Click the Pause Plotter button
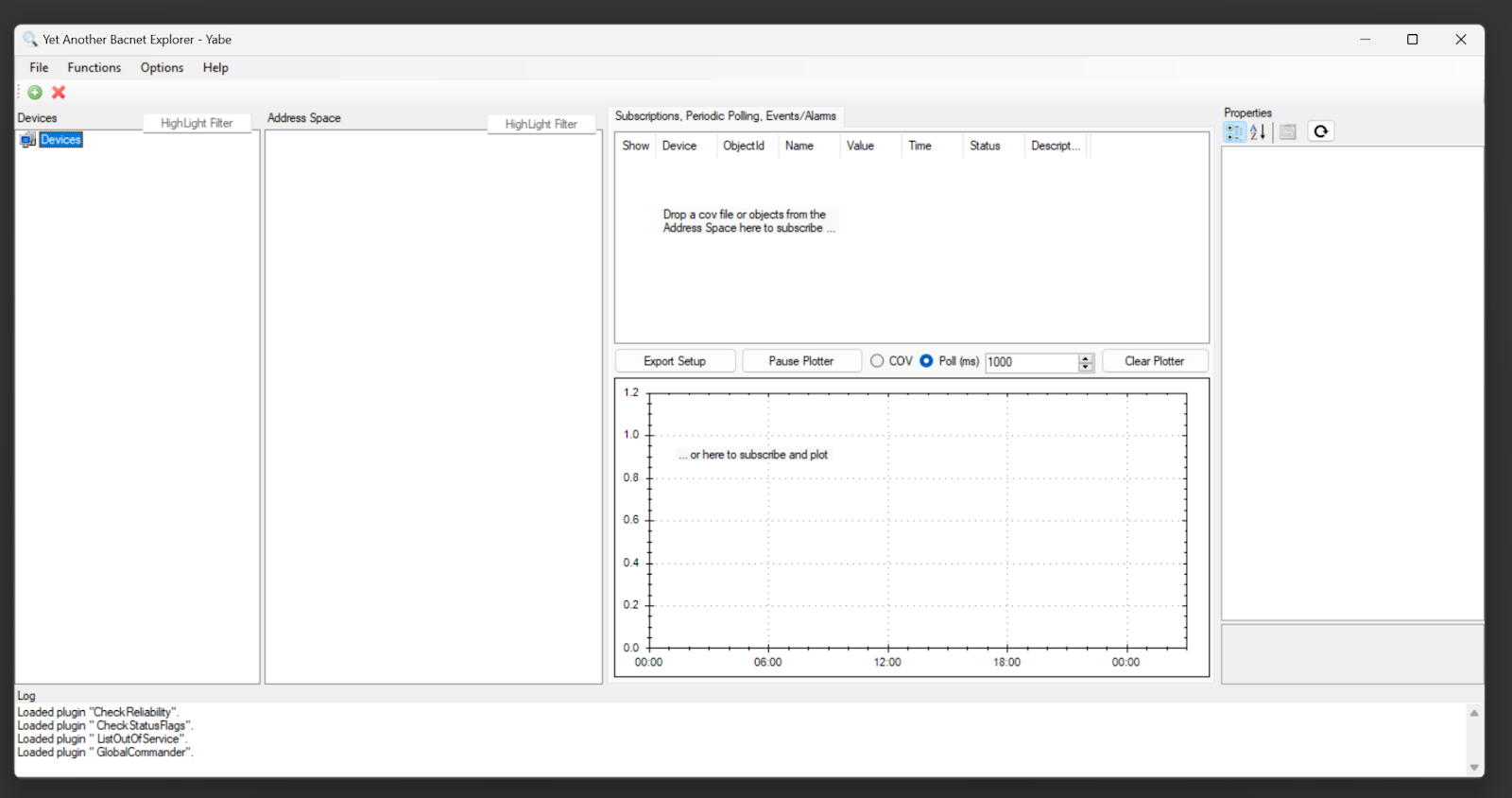 point(801,361)
